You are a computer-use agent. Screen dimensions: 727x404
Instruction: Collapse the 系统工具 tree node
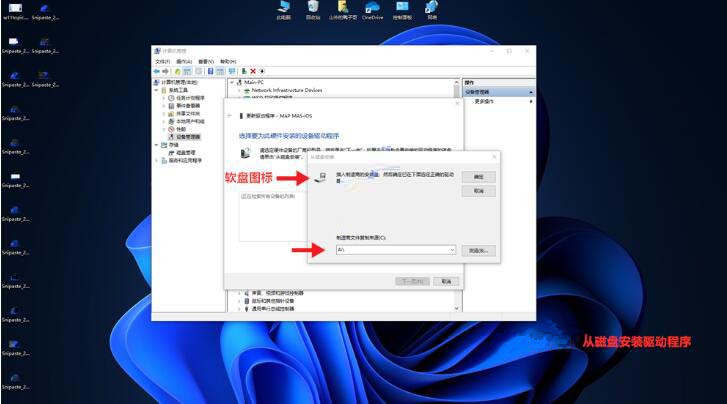pos(157,90)
